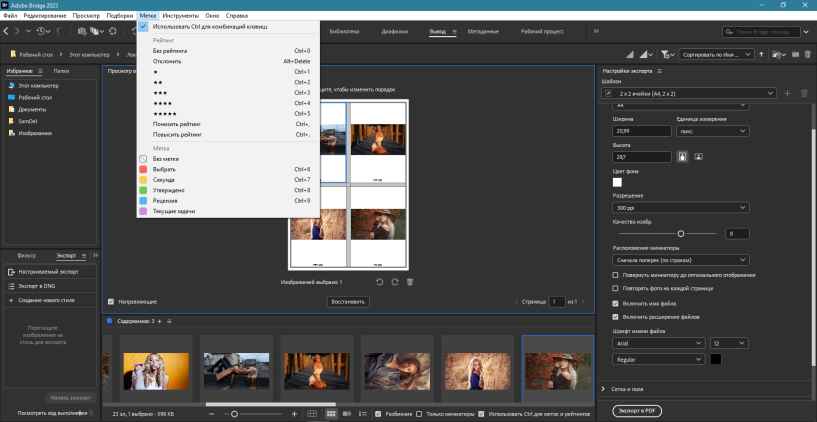This screenshot has height=422, width=817.
Task: Apply the green 'Утверждено' label
Action: tap(170, 189)
